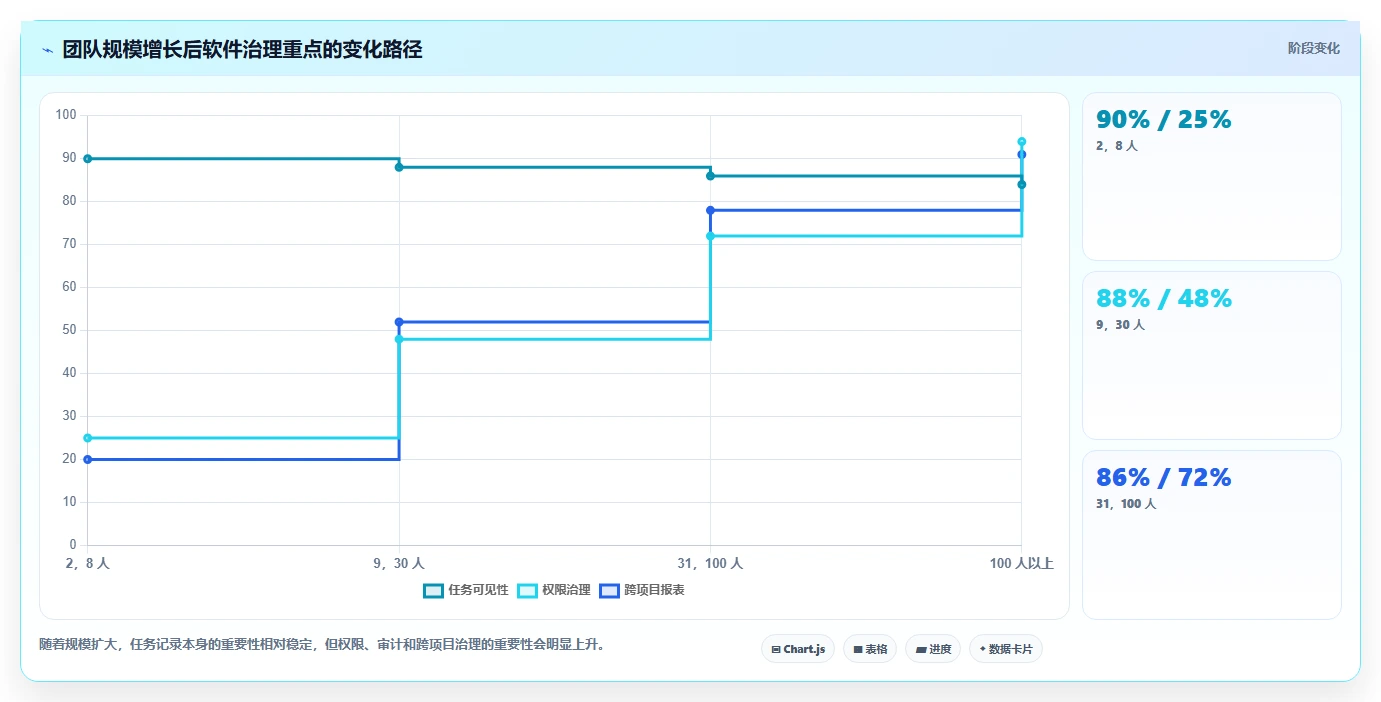The width and height of the screenshot is (1381, 702).
Task: Open the 88% / 48% stat card
Action: point(1212,355)
